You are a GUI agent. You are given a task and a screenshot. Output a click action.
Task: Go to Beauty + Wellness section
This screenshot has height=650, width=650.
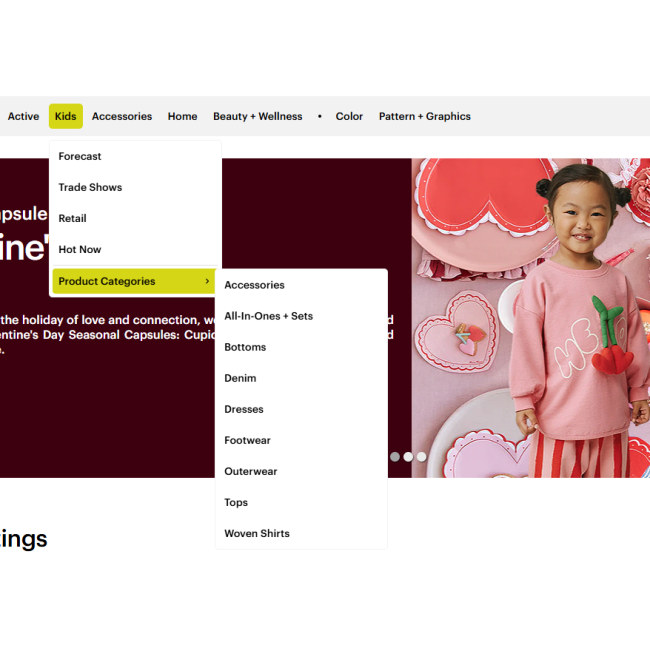[x=257, y=116]
